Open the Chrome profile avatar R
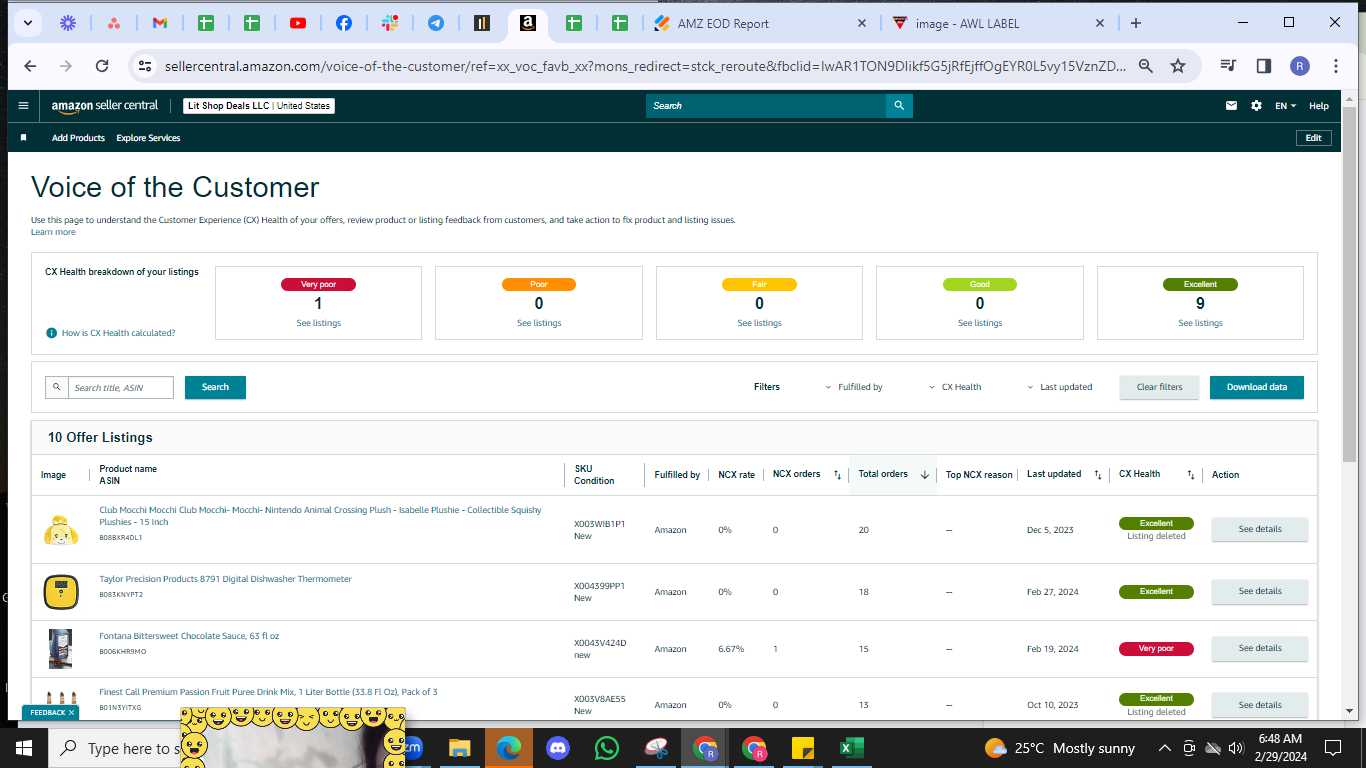Viewport: 1366px width, 768px height. 1299,66
